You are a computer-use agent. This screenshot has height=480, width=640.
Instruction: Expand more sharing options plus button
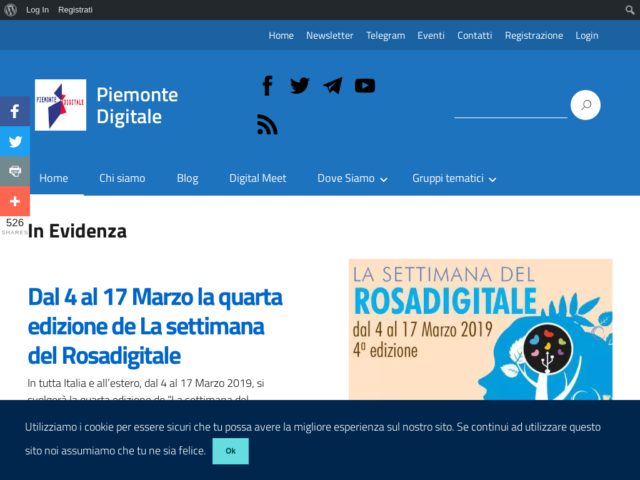[x=15, y=201]
